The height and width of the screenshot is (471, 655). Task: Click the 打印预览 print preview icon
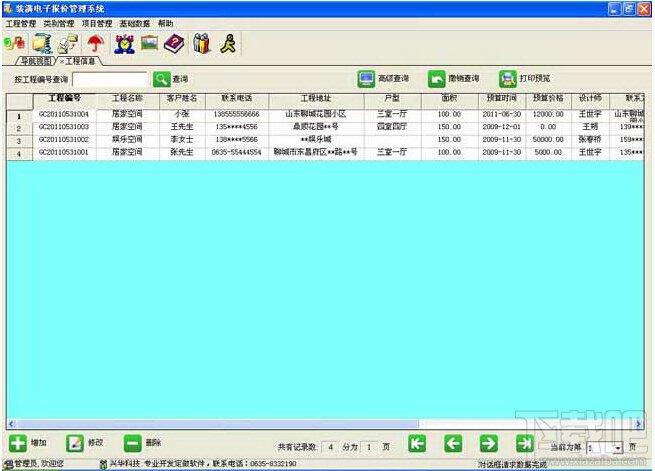508,78
